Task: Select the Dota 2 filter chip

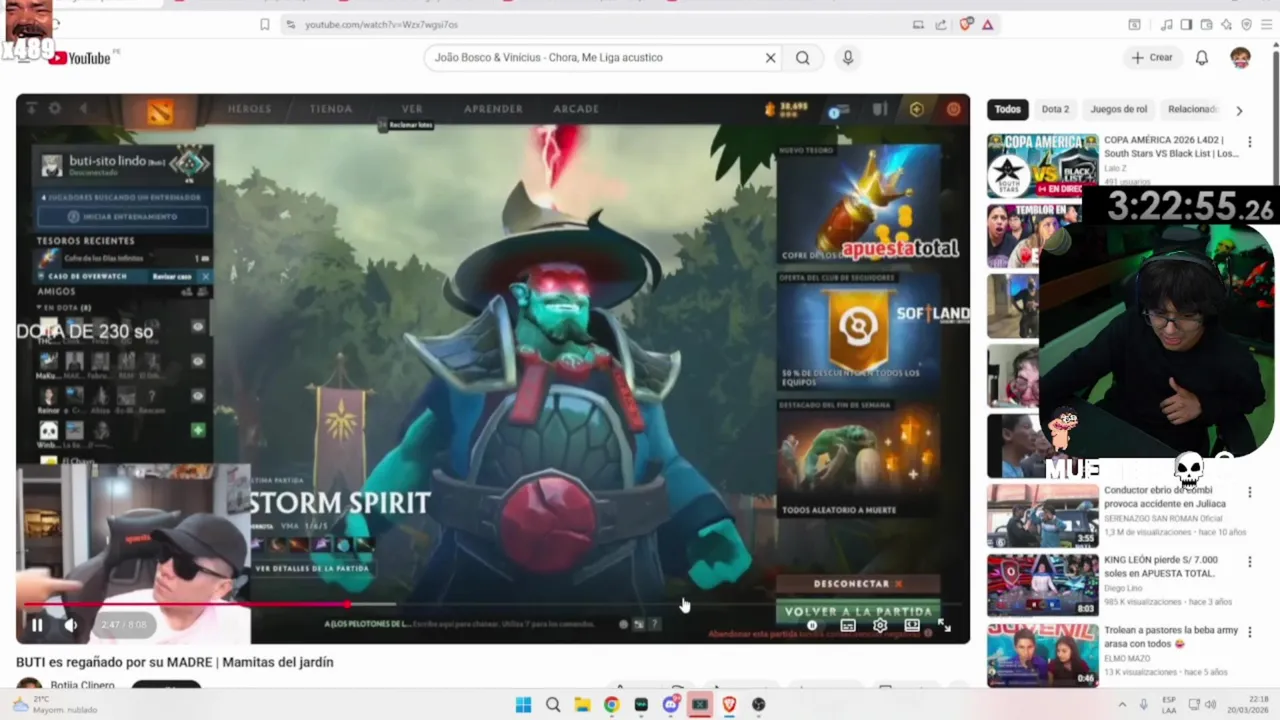Action: click(1055, 109)
